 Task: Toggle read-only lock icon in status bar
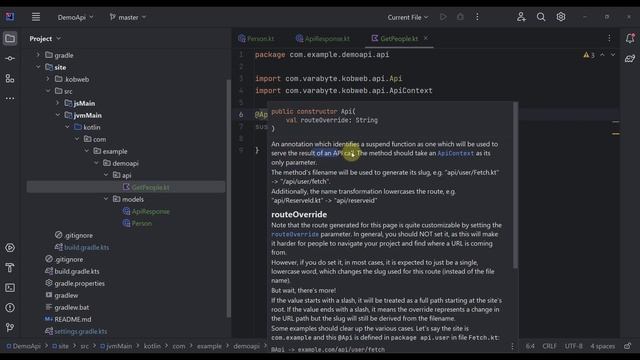point(627,346)
